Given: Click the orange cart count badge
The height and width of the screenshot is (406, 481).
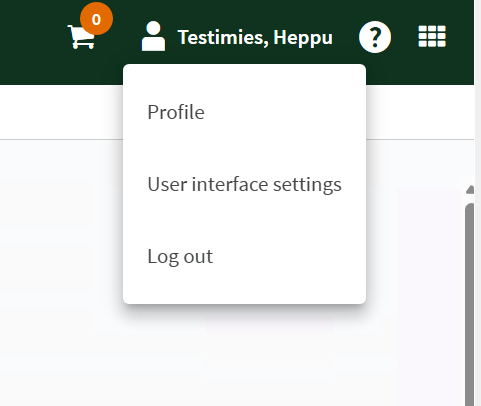Looking at the screenshot, I should 96,19.
